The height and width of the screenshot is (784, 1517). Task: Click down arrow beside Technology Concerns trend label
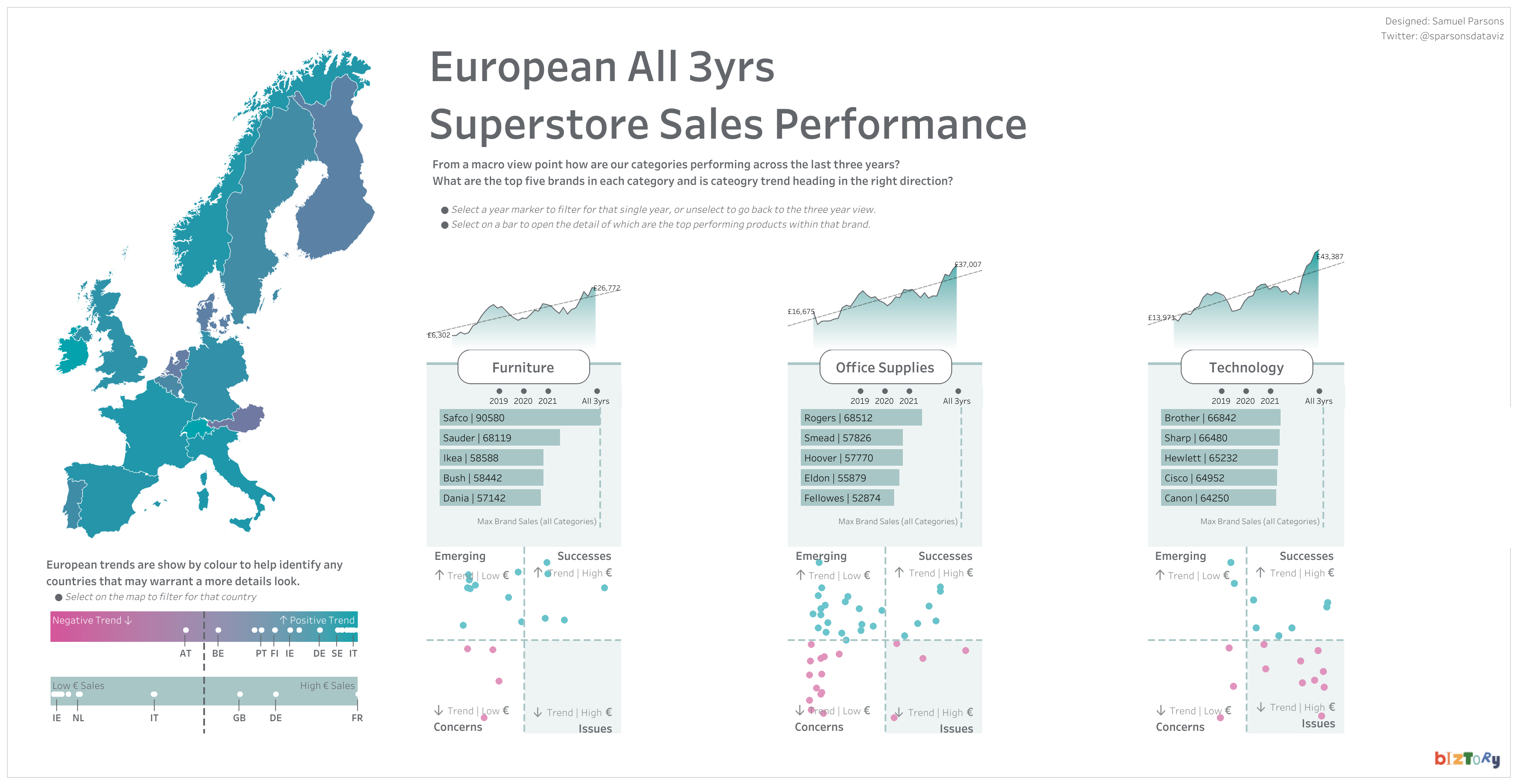[x=1160, y=710]
